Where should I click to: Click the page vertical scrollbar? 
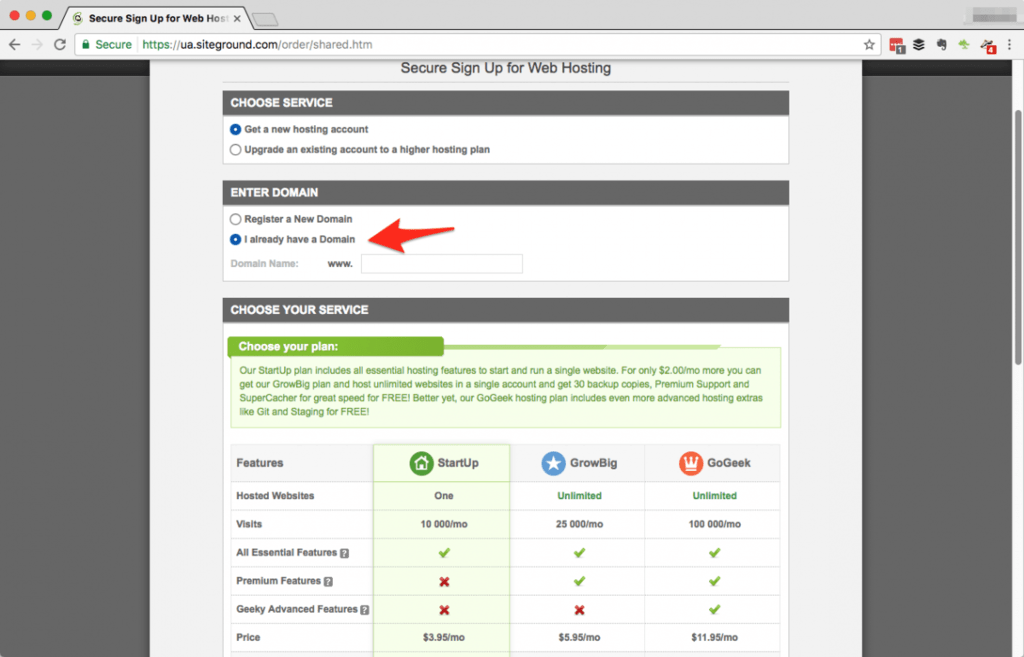pyautogui.click(x=1017, y=238)
